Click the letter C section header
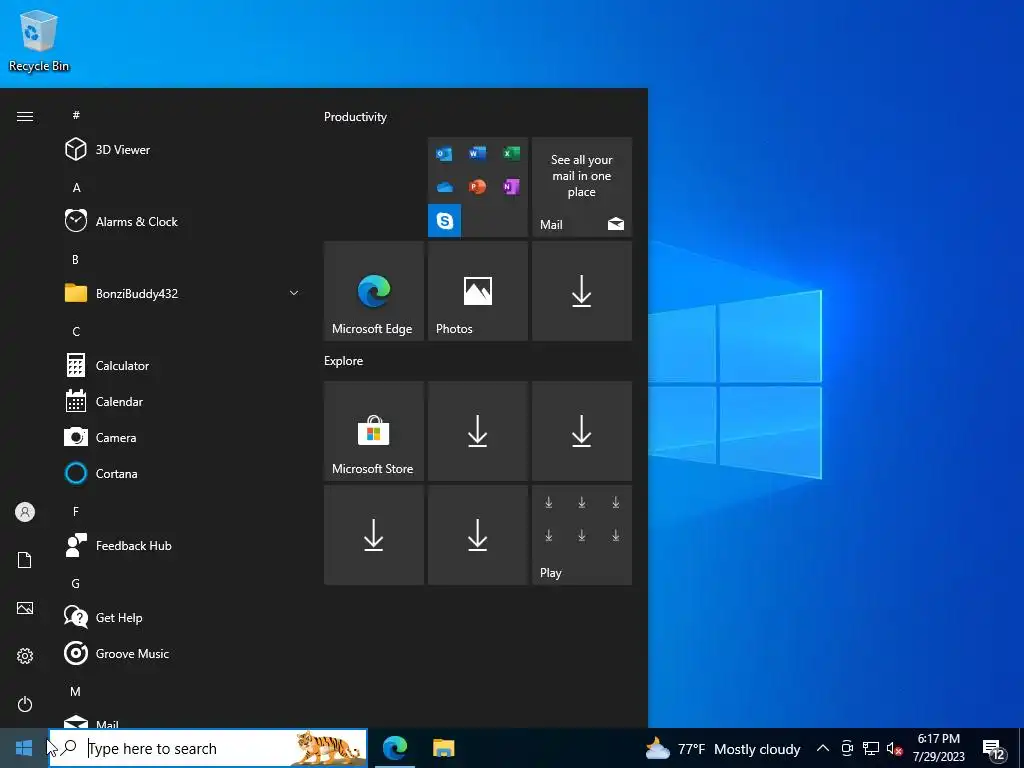Image resolution: width=1024 pixels, height=768 pixels. pyautogui.click(x=76, y=332)
